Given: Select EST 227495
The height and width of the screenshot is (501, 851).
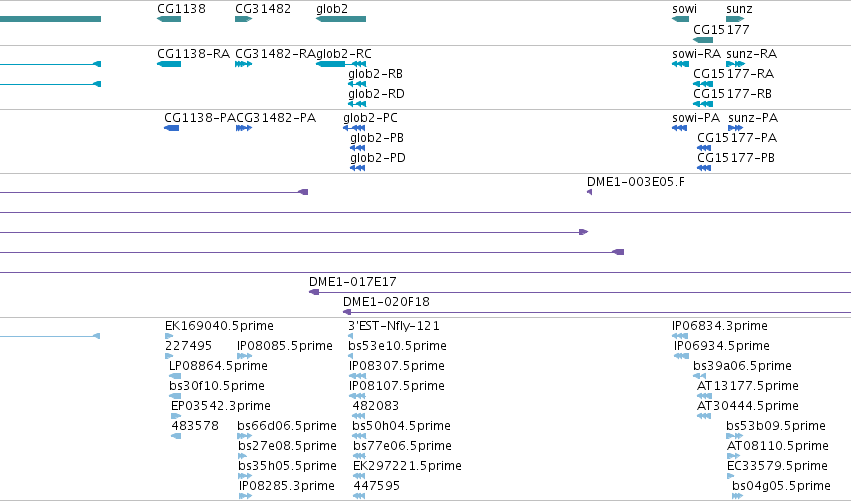Looking at the screenshot, I should 188,346.
